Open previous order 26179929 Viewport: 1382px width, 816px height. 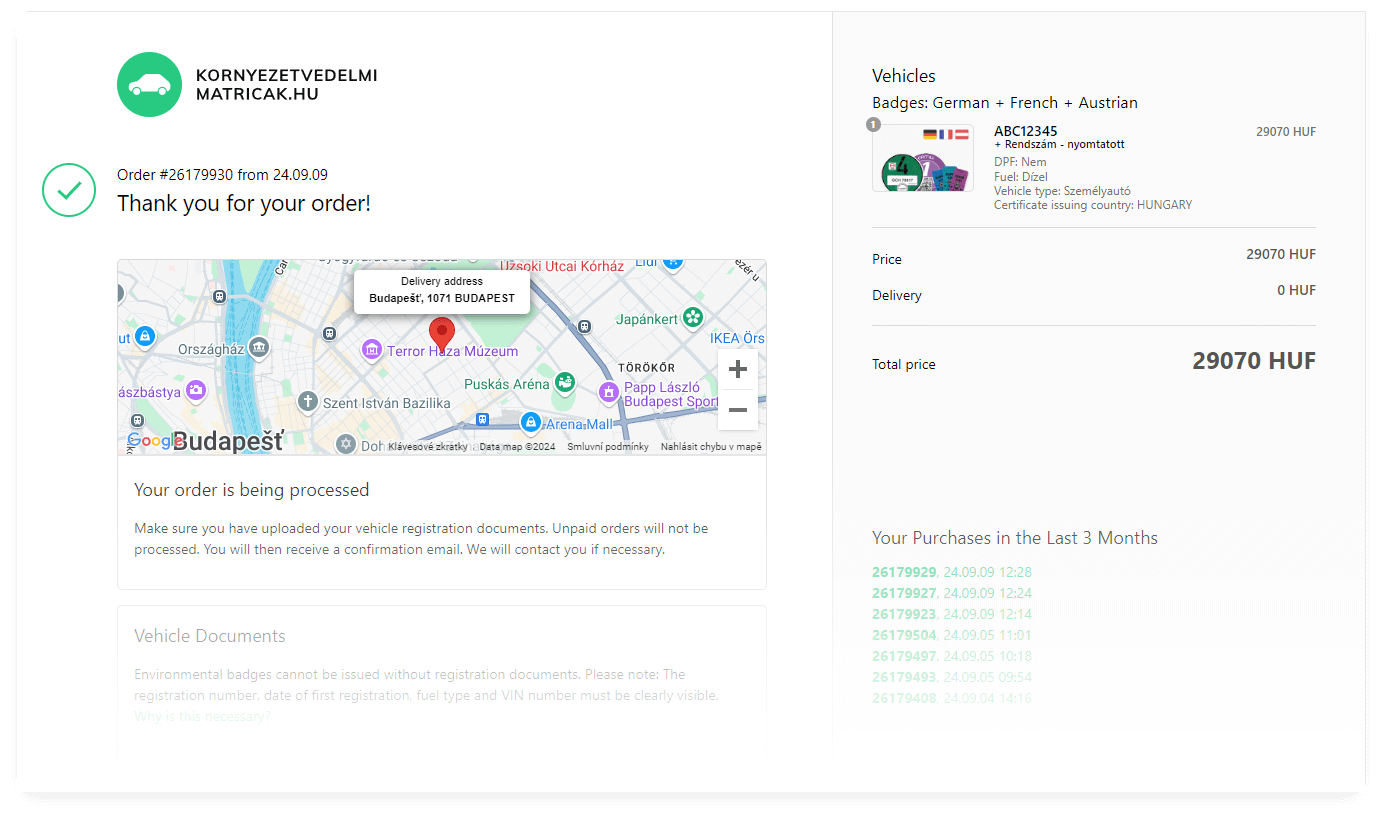(904, 572)
